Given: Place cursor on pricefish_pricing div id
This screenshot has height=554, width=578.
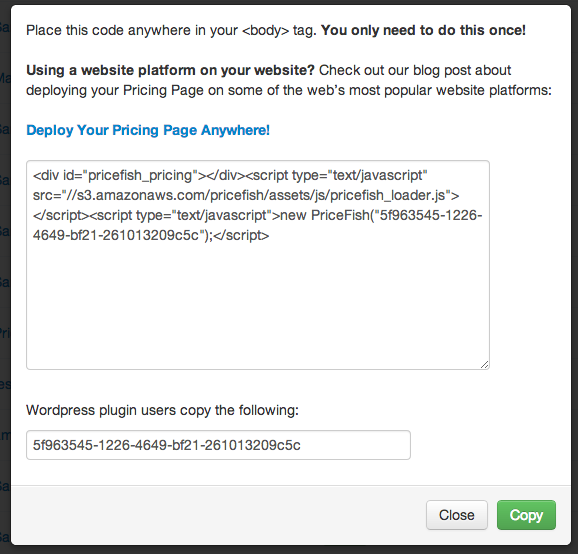Looking at the screenshot, I should click(x=140, y=175).
